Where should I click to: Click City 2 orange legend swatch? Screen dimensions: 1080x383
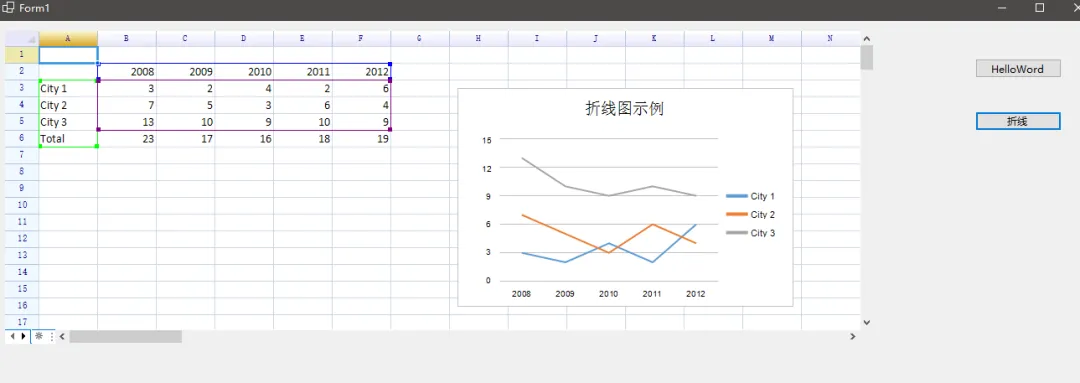tap(736, 215)
